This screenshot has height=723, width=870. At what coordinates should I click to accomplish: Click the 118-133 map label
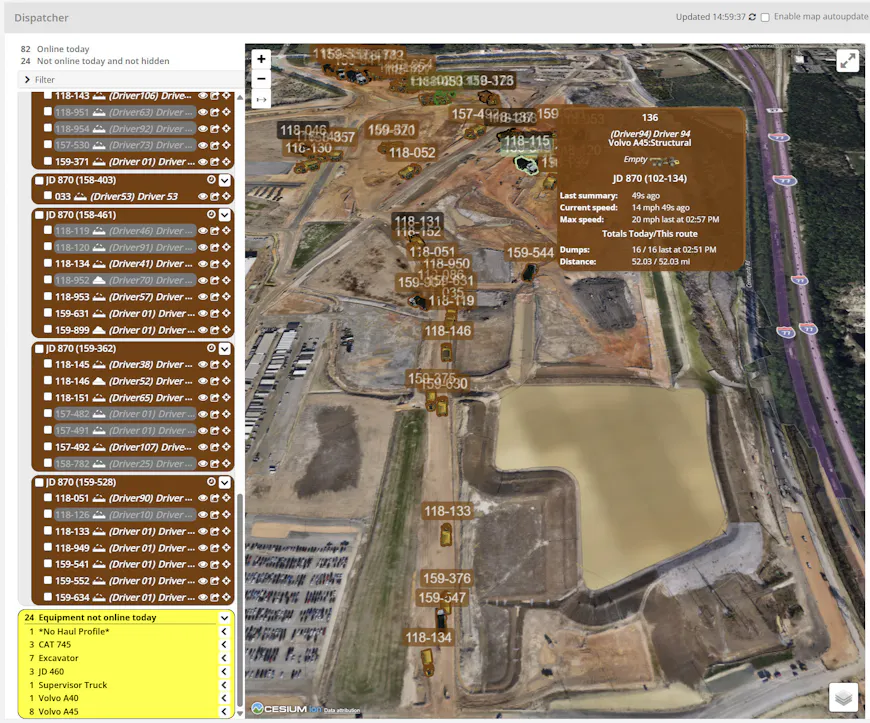447,511
